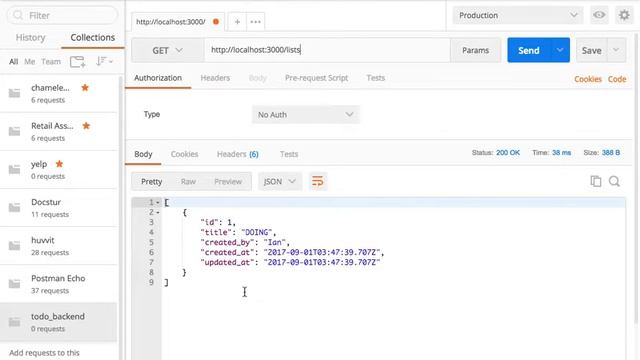Click the star on chameleon collection
The width and height of the screenshot is (640, 360).
click(85, 87)
